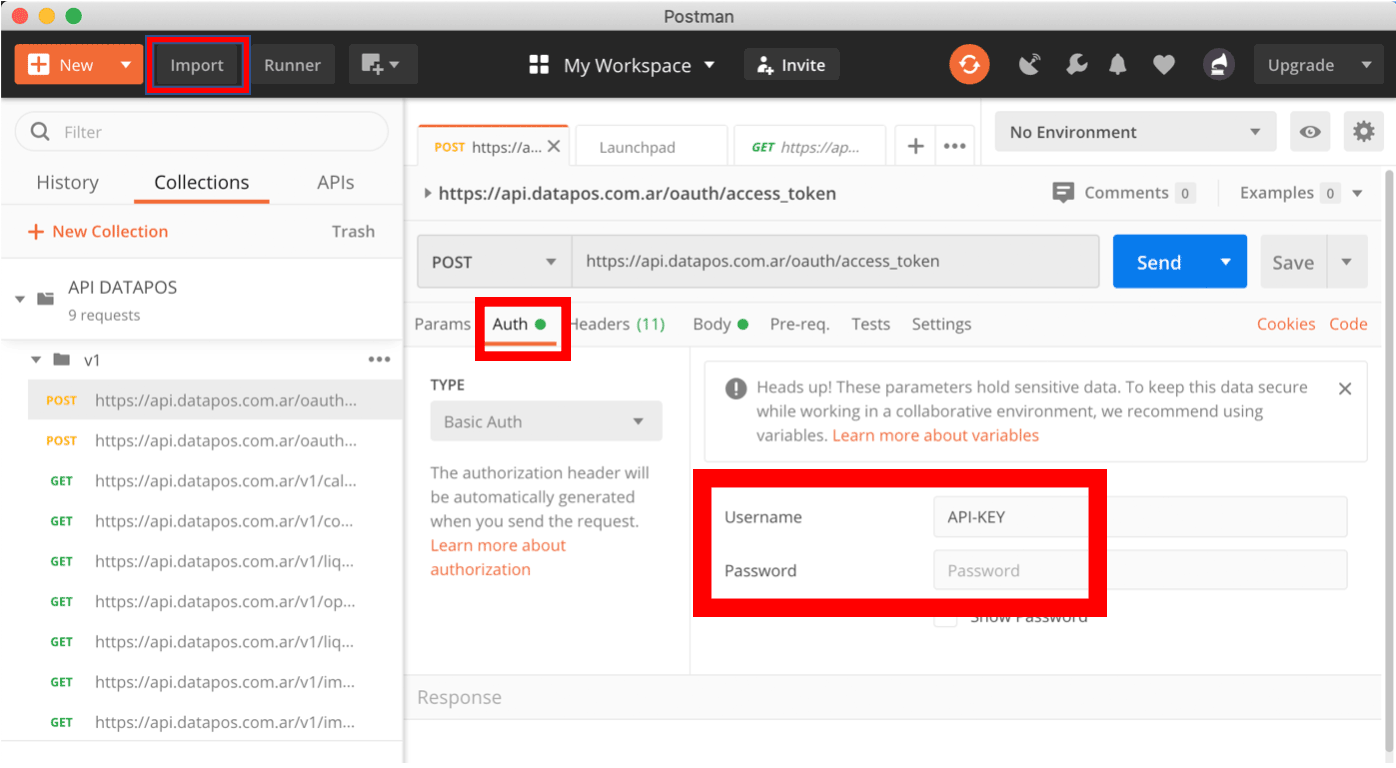Click the new window icon button
Screen dimensions: 1396x768
pyautogui.click(x=382, y=65)
